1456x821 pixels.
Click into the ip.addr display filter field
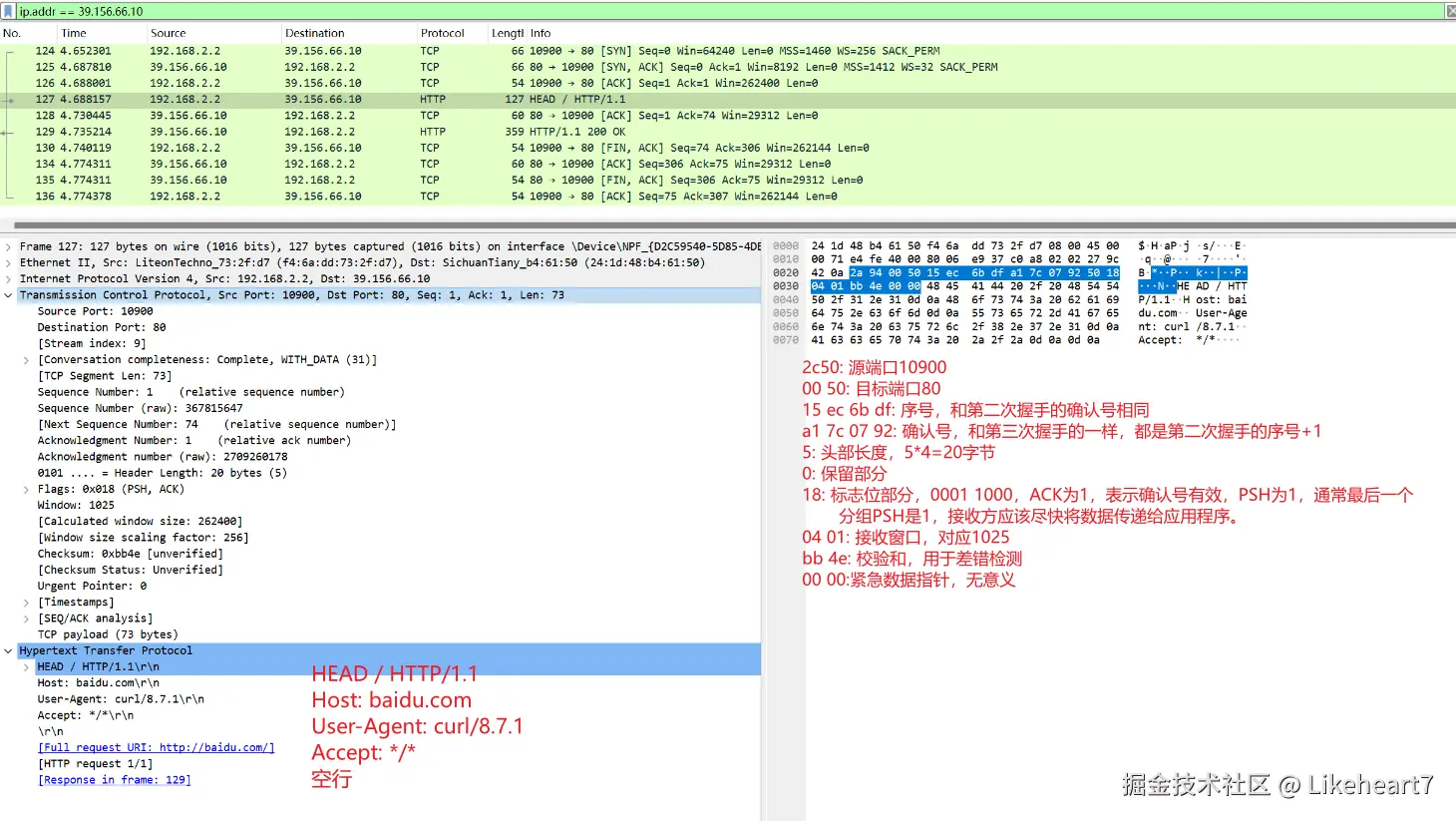click(x=728, y=11)
